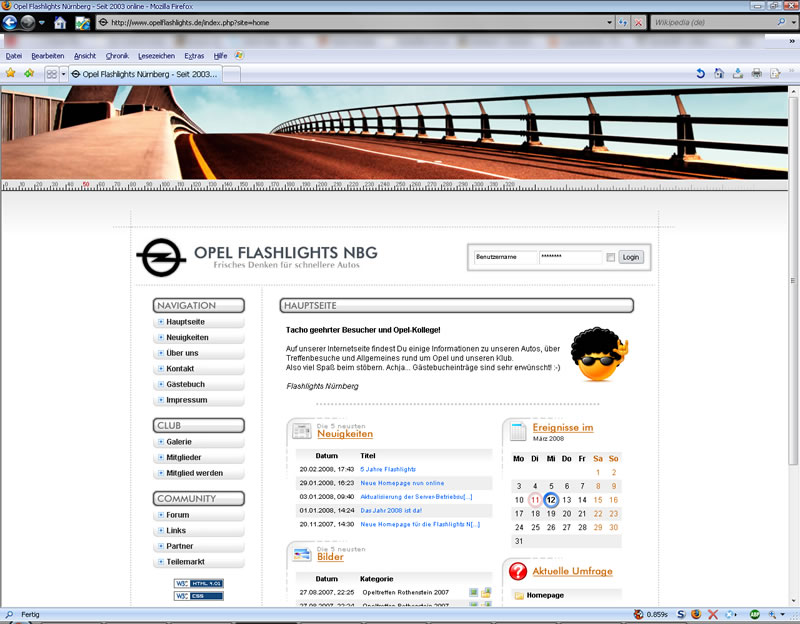The width and height of the screenshot is (800, 624).
Task: Open the '5 Jahre Flashlights' news link
Action: pyautogui.click(x=388, y=469)
